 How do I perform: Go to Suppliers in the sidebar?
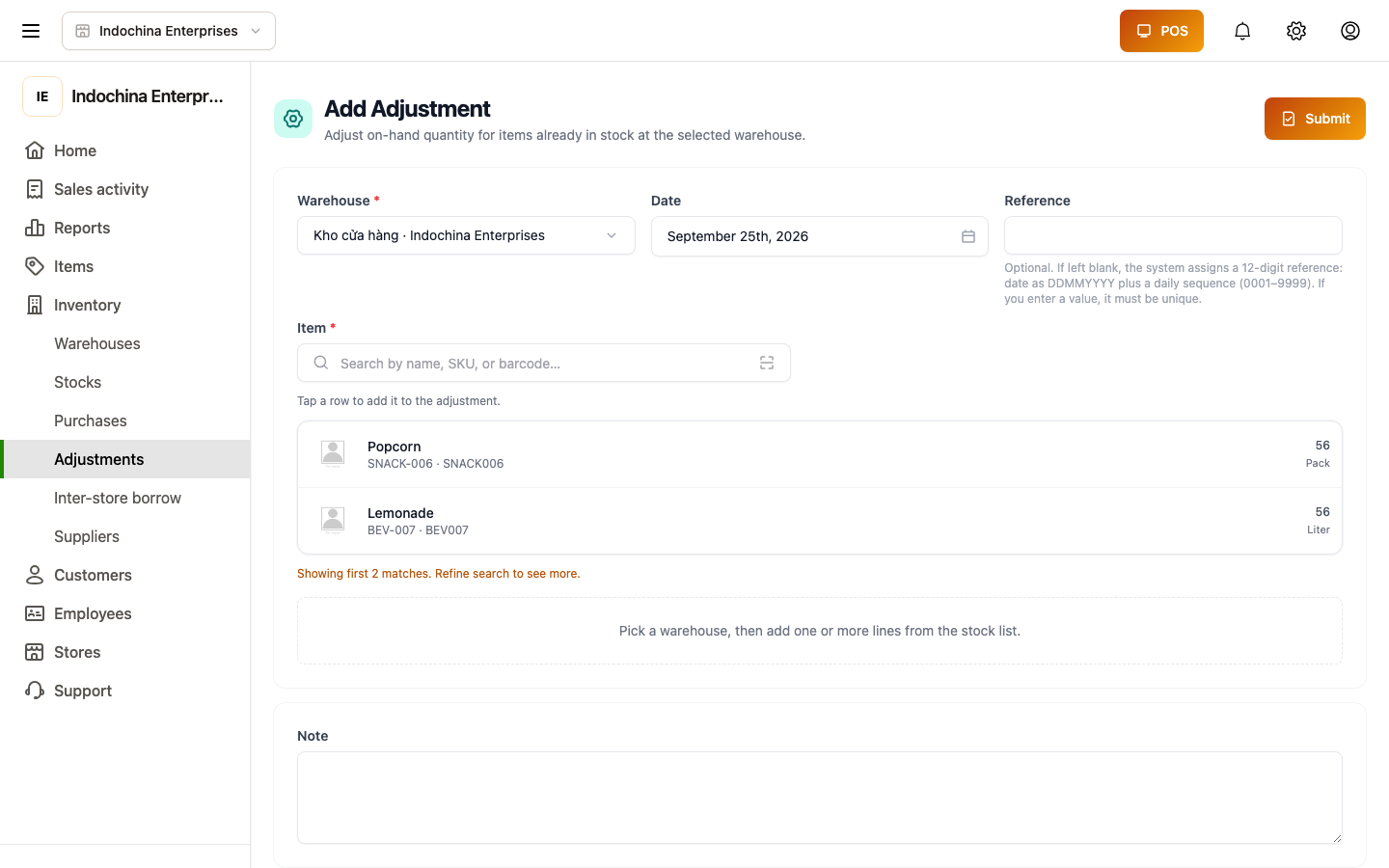87,536
